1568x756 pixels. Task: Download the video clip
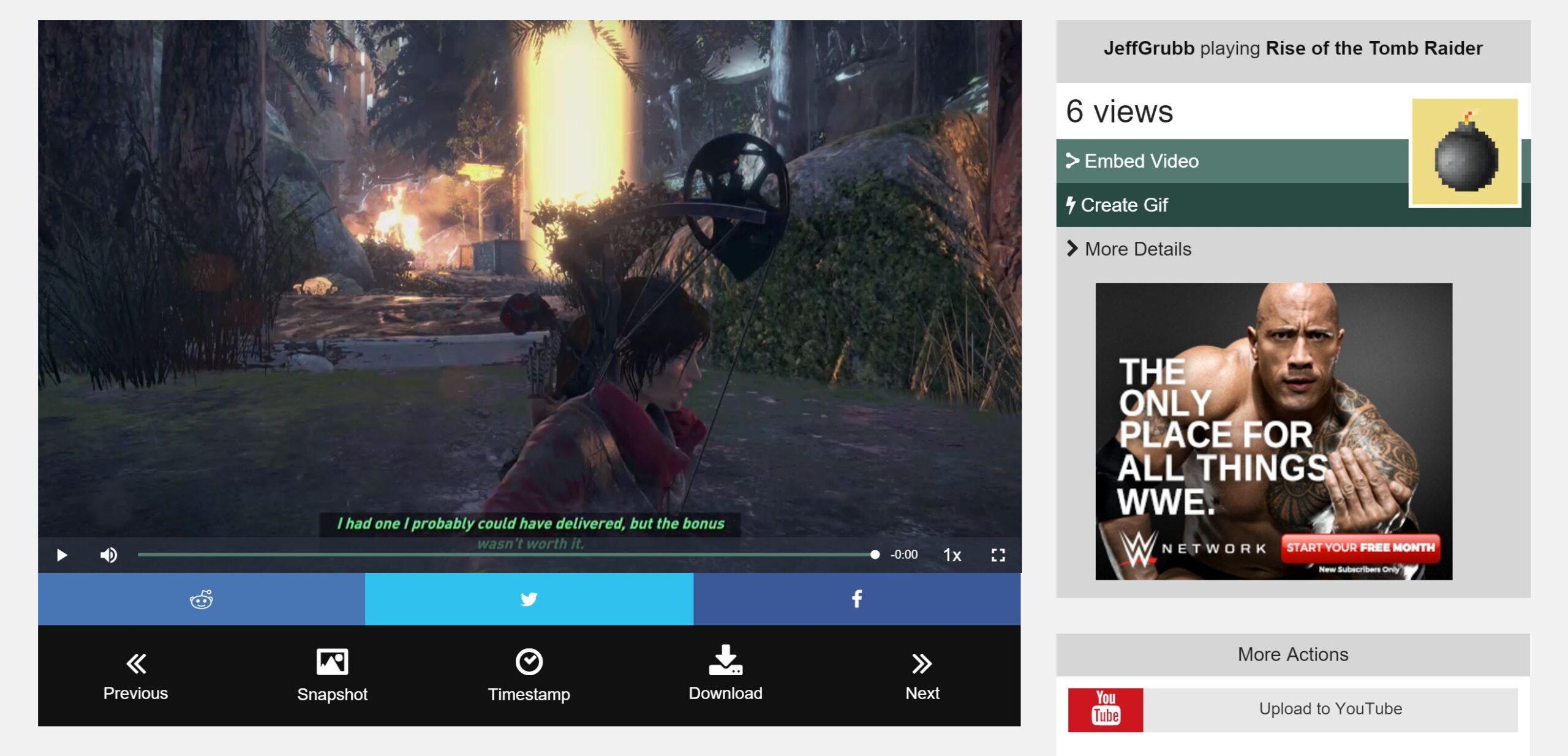(x=725, y=673)
